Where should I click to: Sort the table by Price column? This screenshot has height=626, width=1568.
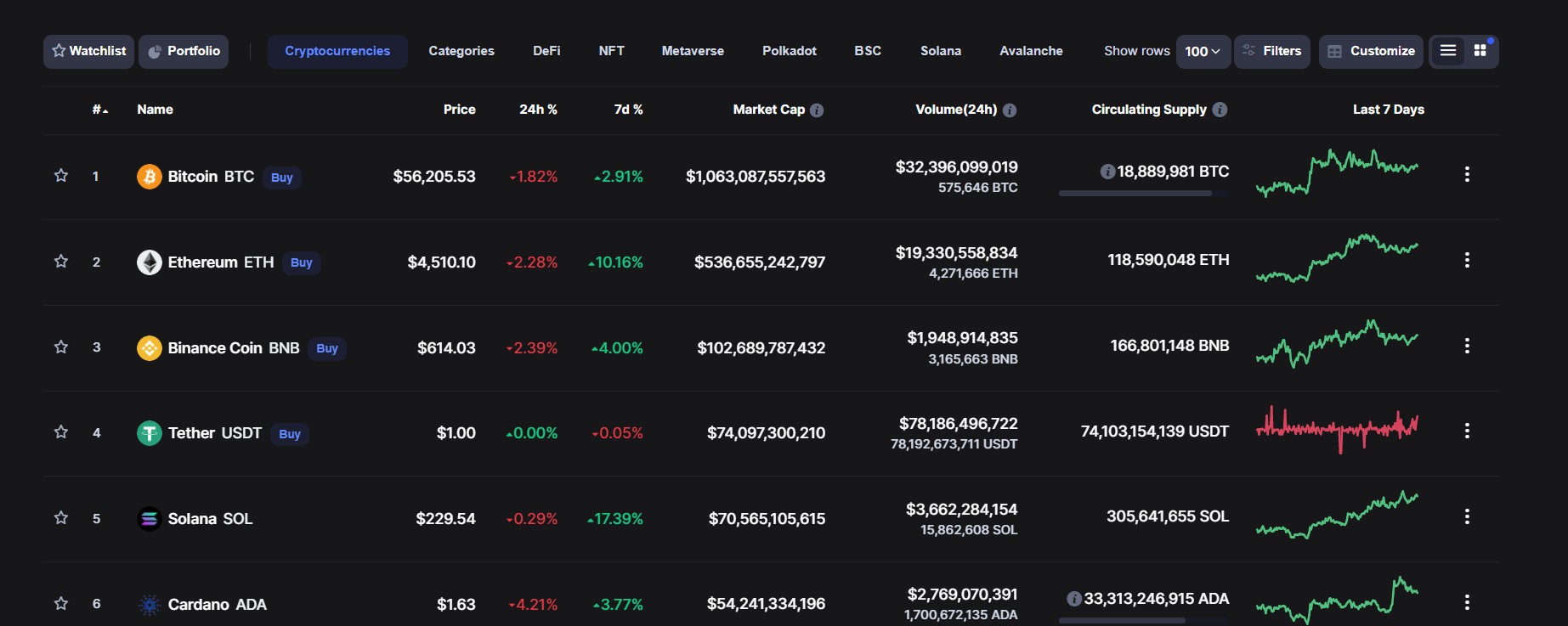click(x=460, y=110)
